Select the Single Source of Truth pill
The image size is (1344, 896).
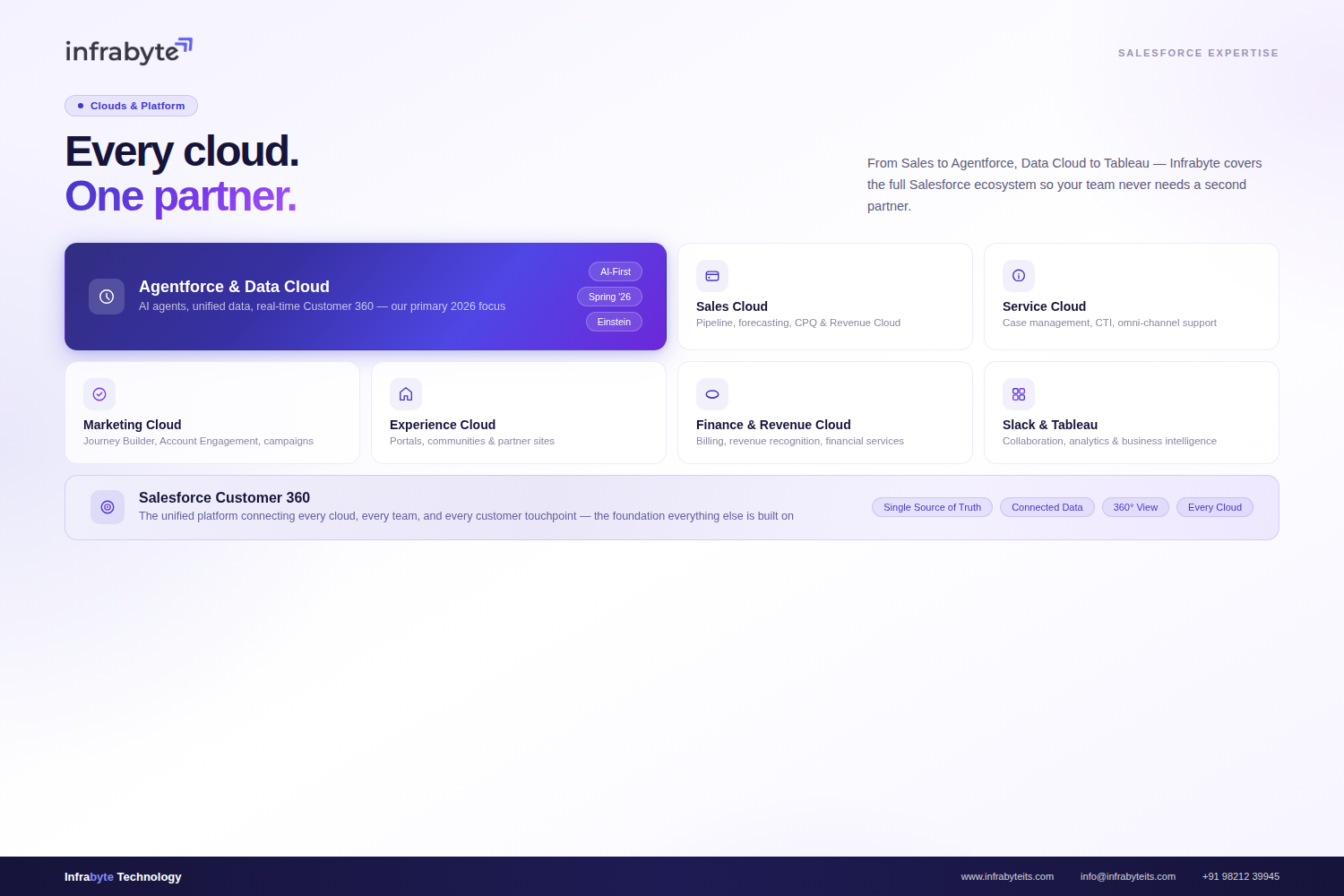(932, 507)
